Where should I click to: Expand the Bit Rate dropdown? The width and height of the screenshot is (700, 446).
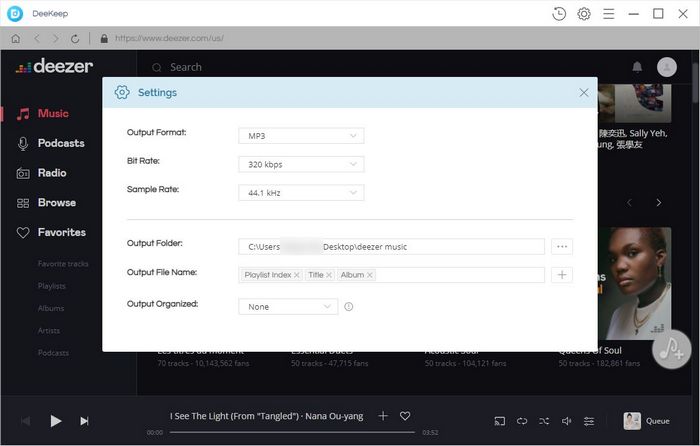(301, 164)
